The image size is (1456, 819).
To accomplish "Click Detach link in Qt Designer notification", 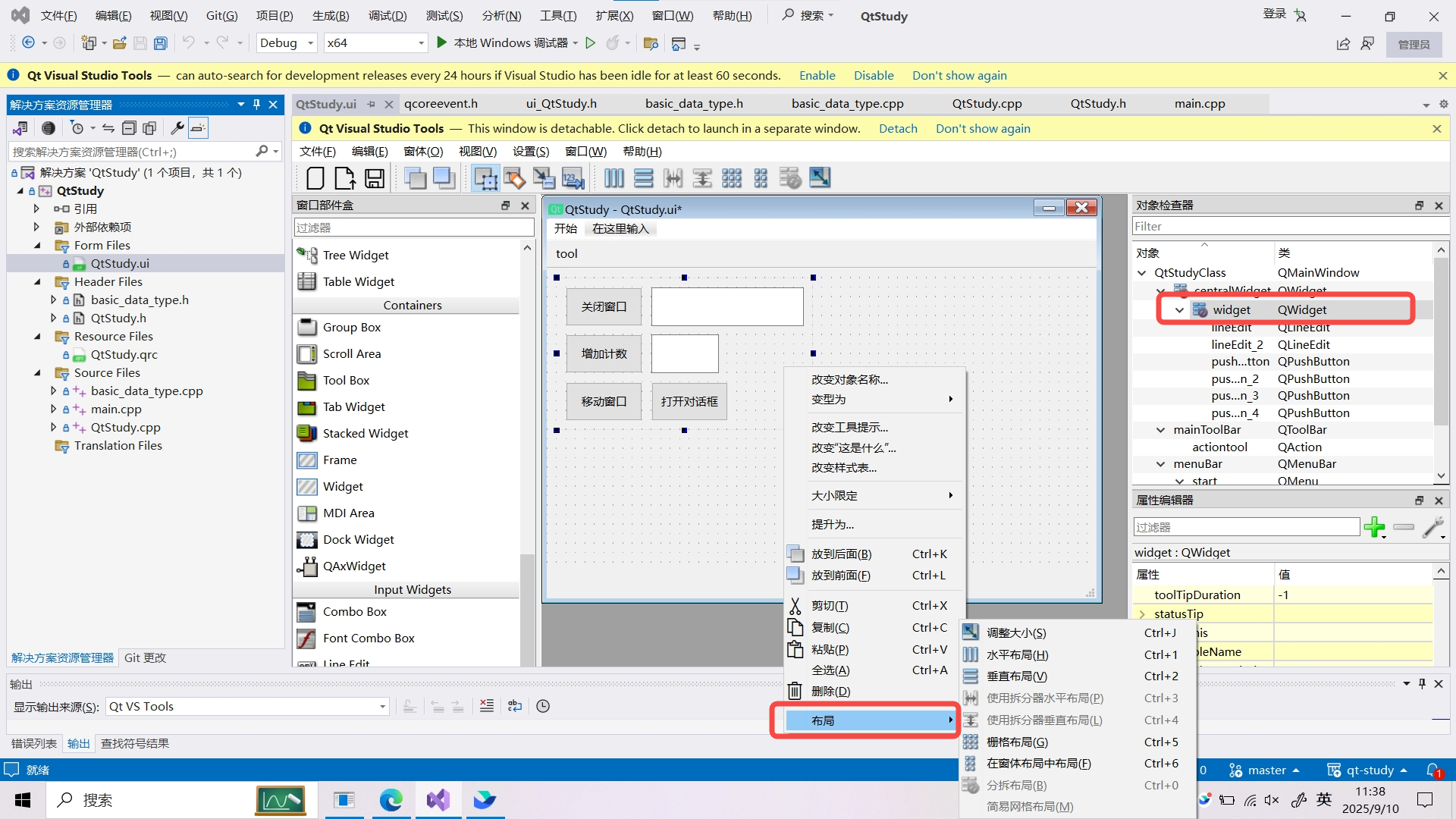I will (898, 128).
